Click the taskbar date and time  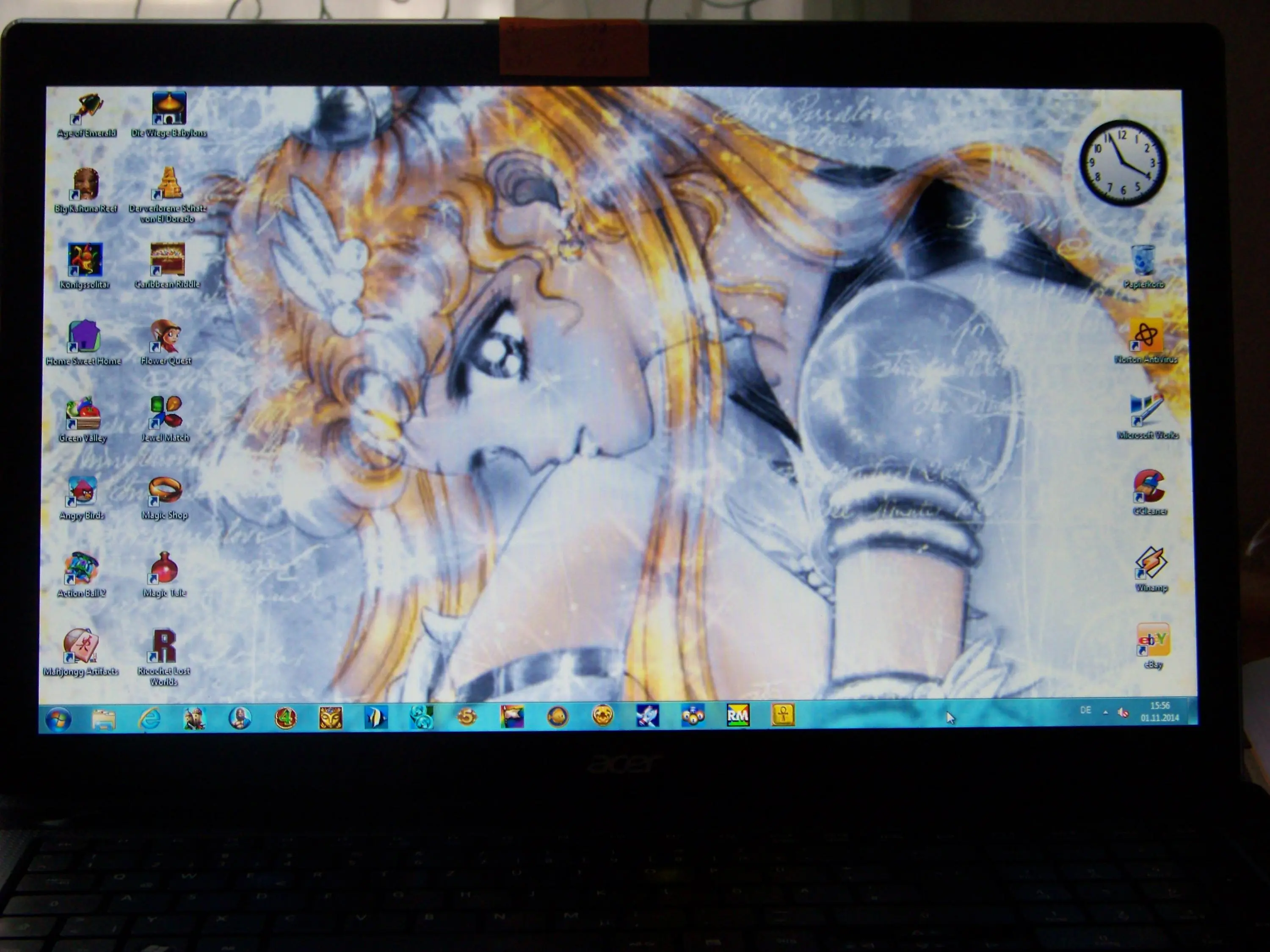[1160, 712]
